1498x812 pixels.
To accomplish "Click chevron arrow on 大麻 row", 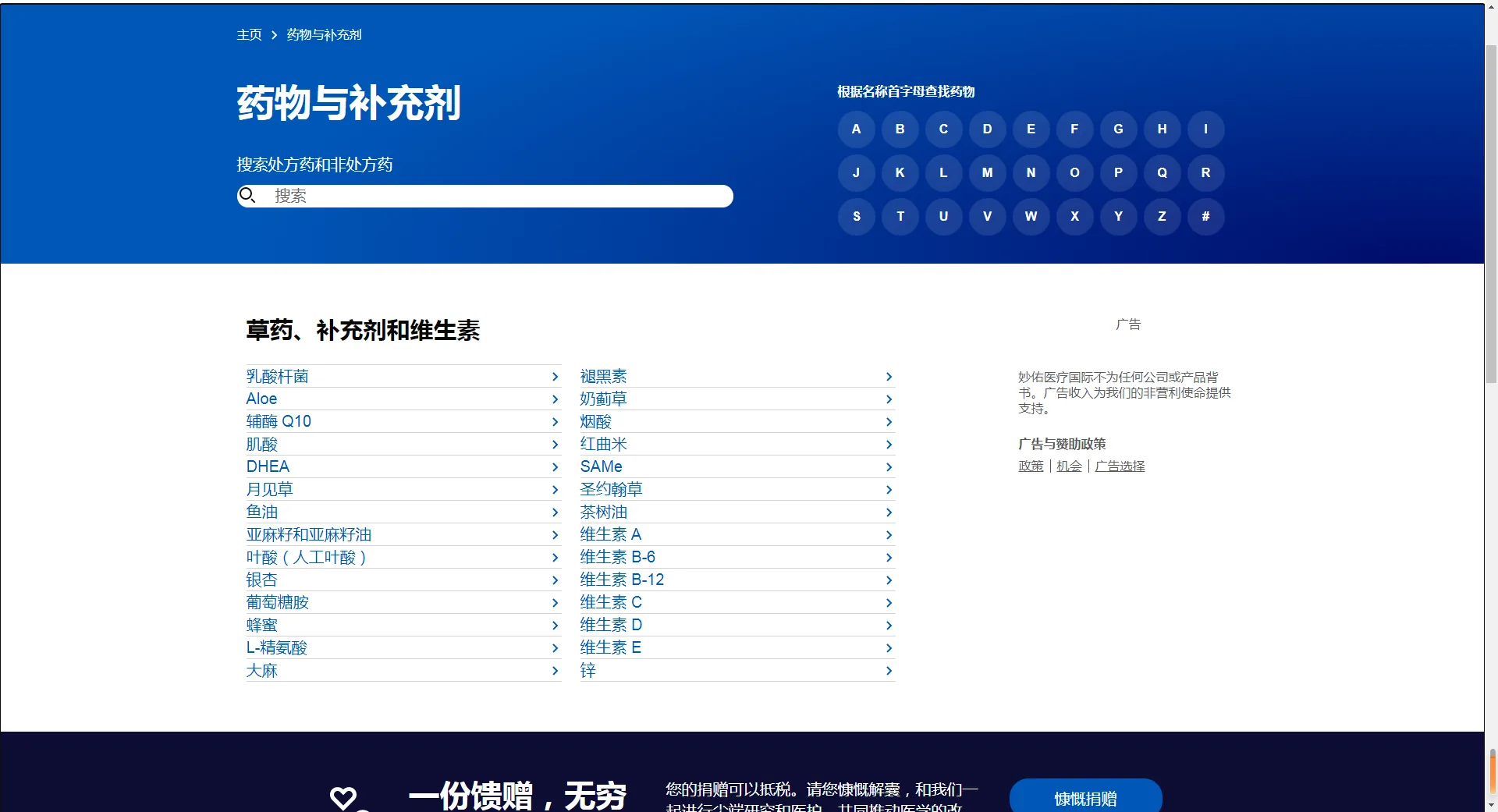I will coord(555,671).
